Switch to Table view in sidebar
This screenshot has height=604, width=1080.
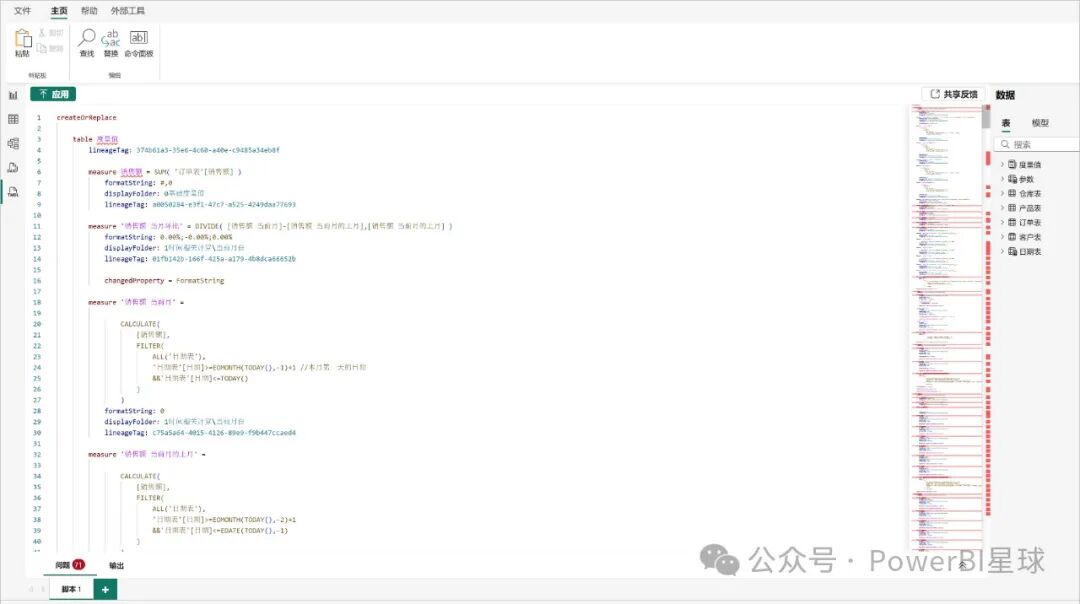13,119
